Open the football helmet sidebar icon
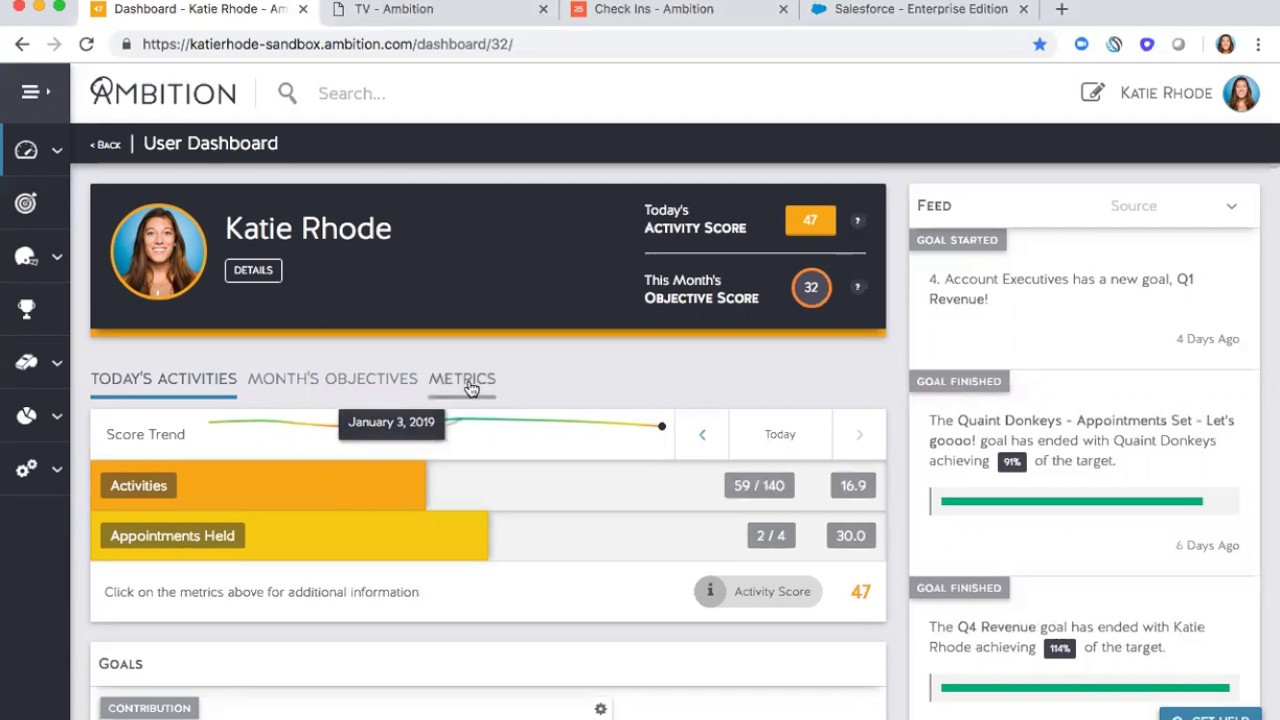The height and width of the screenshot is (720, 1280). click(x=26, y=257)
